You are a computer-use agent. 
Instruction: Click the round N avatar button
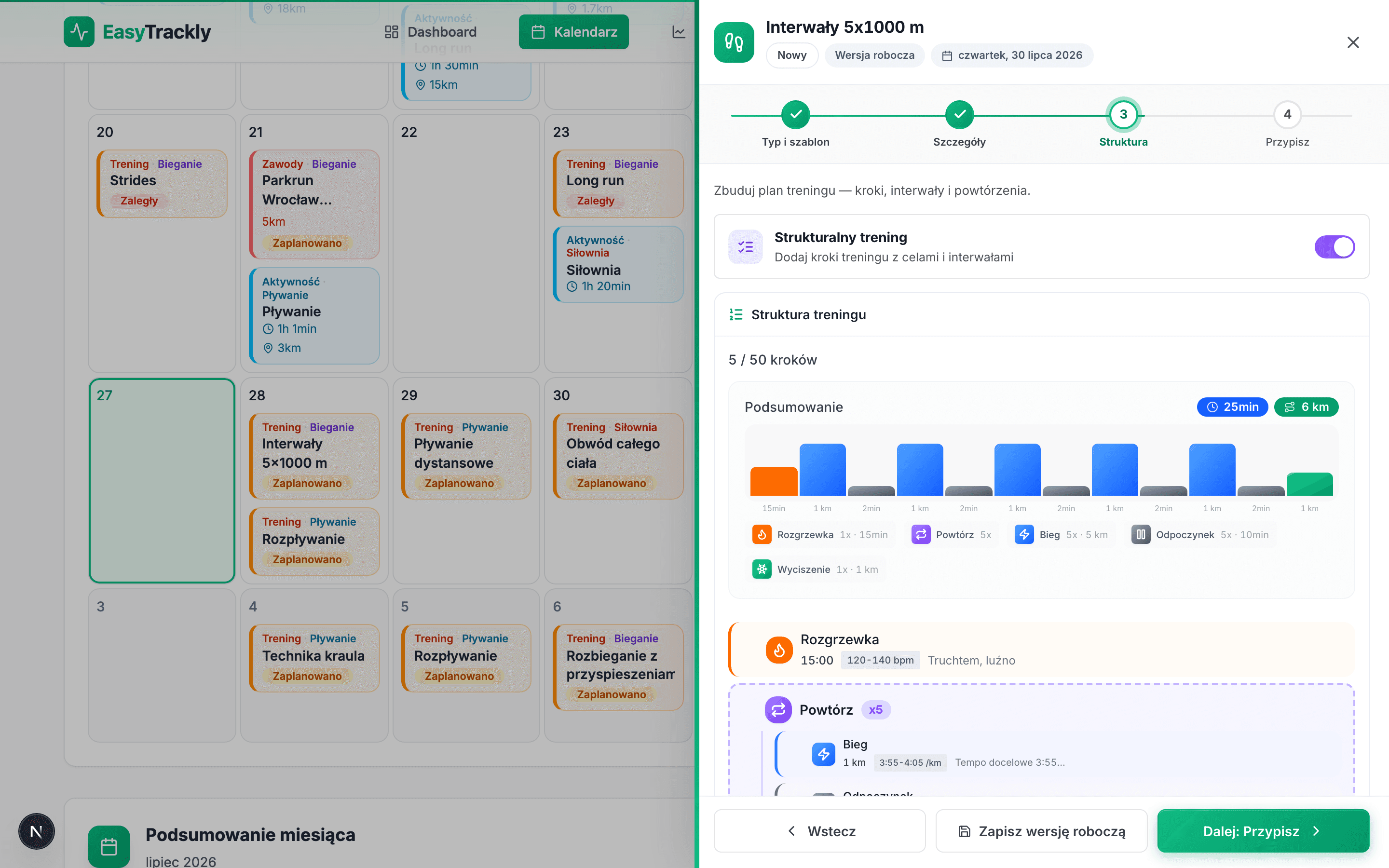pyautogui.click(x=36, y=831)
